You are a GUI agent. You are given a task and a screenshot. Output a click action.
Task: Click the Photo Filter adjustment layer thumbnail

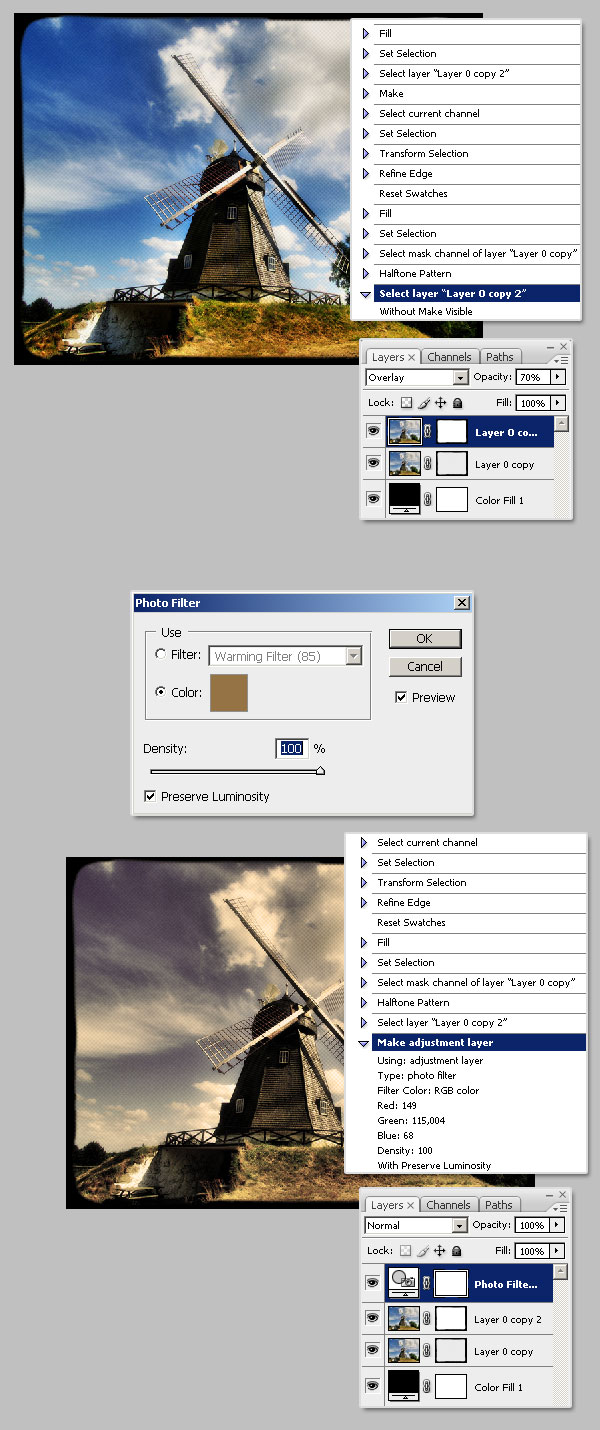pyautogui.click(x=404, y=1283)
